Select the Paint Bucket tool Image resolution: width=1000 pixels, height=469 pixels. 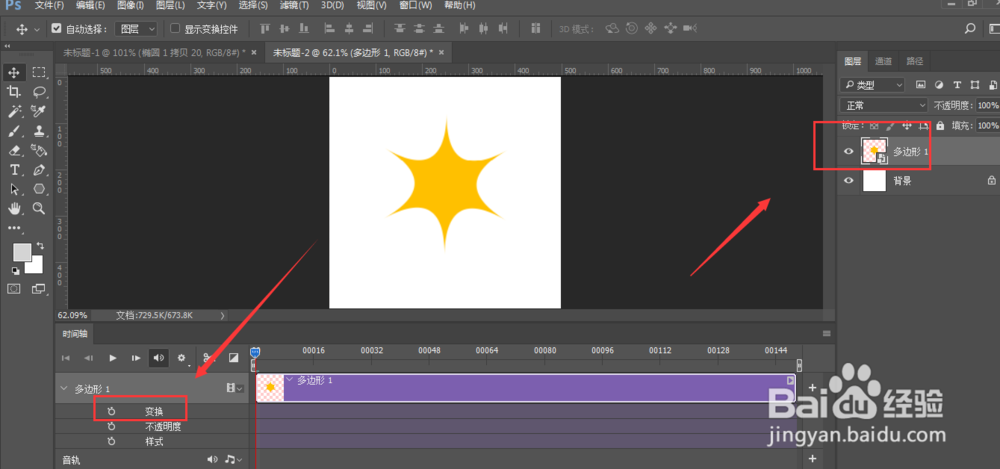coord(39,151)
